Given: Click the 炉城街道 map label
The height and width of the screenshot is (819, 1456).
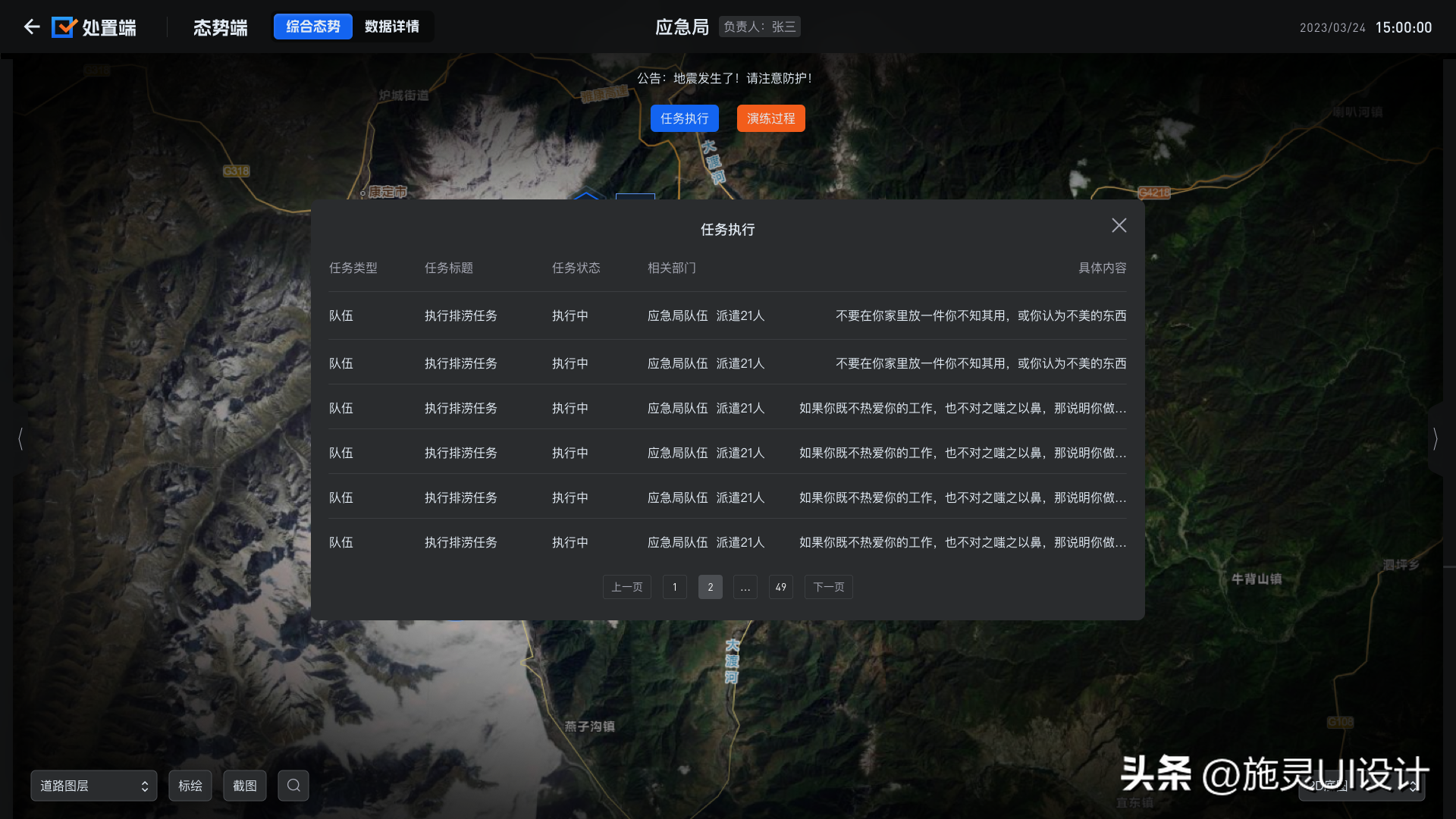Looking at the screenshot, I should click(404, 96).
